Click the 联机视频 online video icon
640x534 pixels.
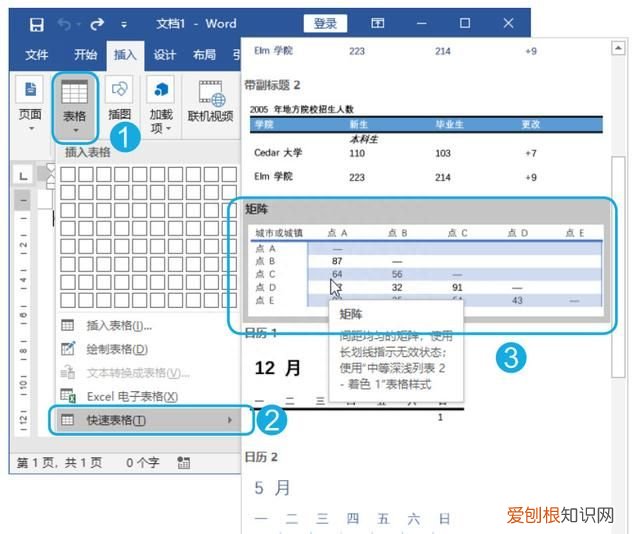point(211,93)
